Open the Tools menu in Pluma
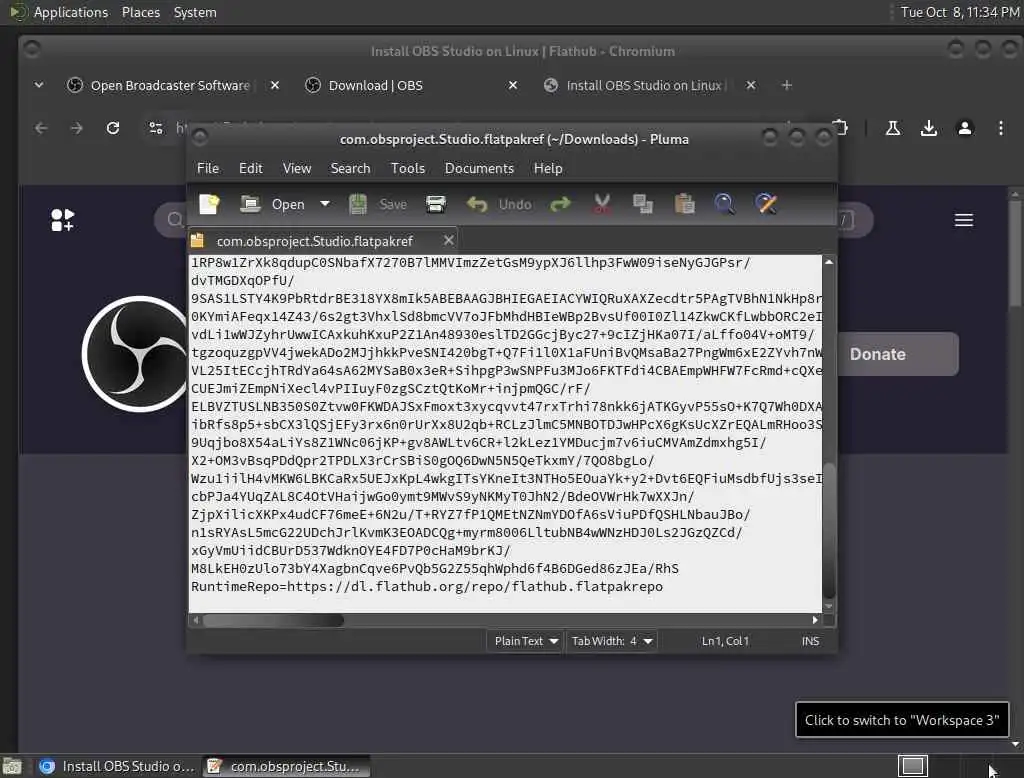This screenshot has width=1024, height=778. pyautogui.click(x=408, y=169)
